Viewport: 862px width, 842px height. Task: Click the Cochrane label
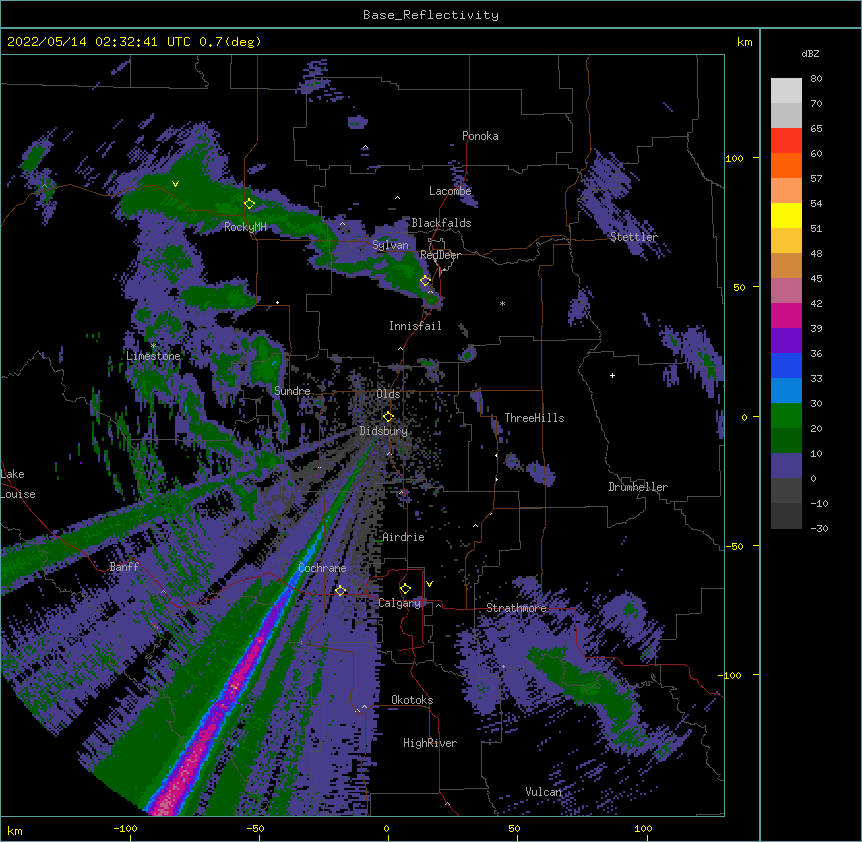click(x=322, y=568)
